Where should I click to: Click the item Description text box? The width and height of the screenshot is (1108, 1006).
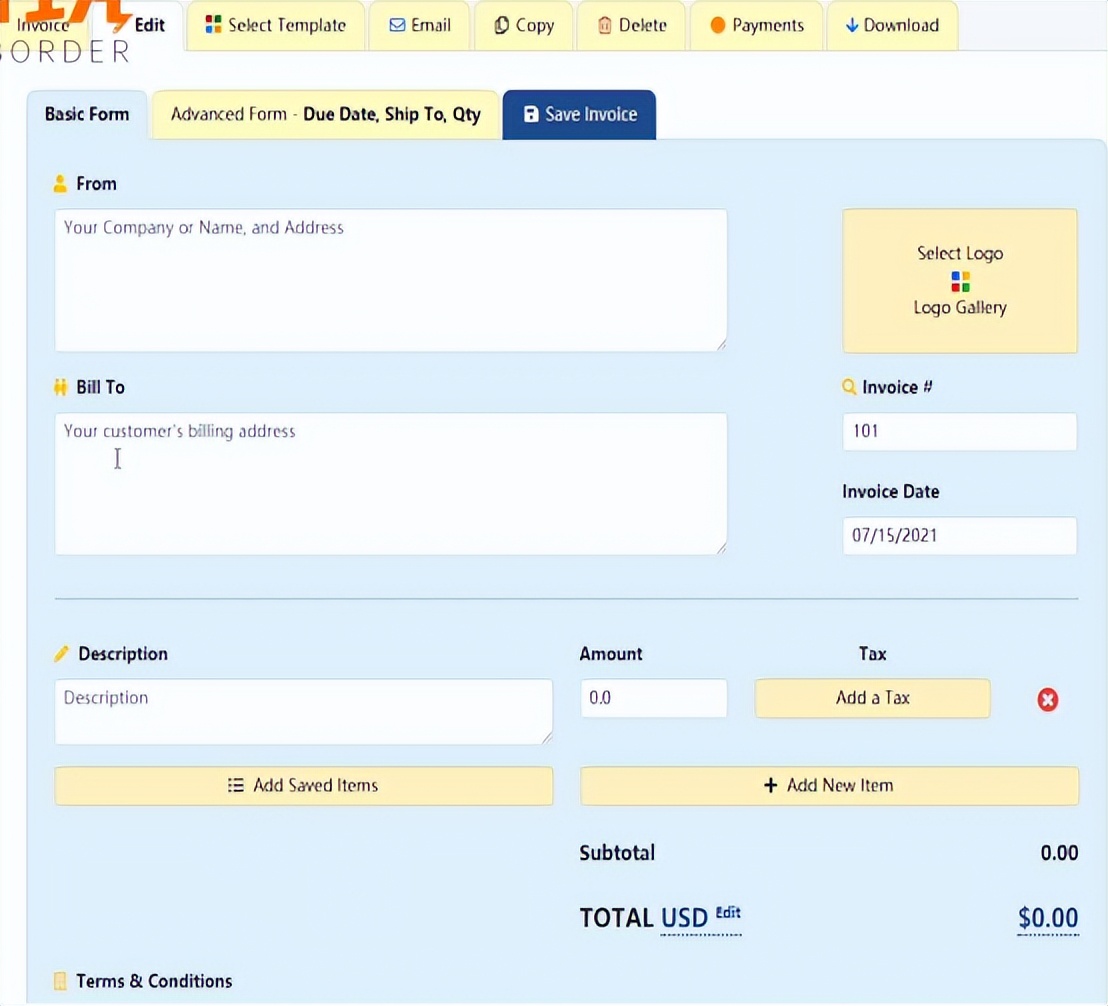click(x=304, y=711)
